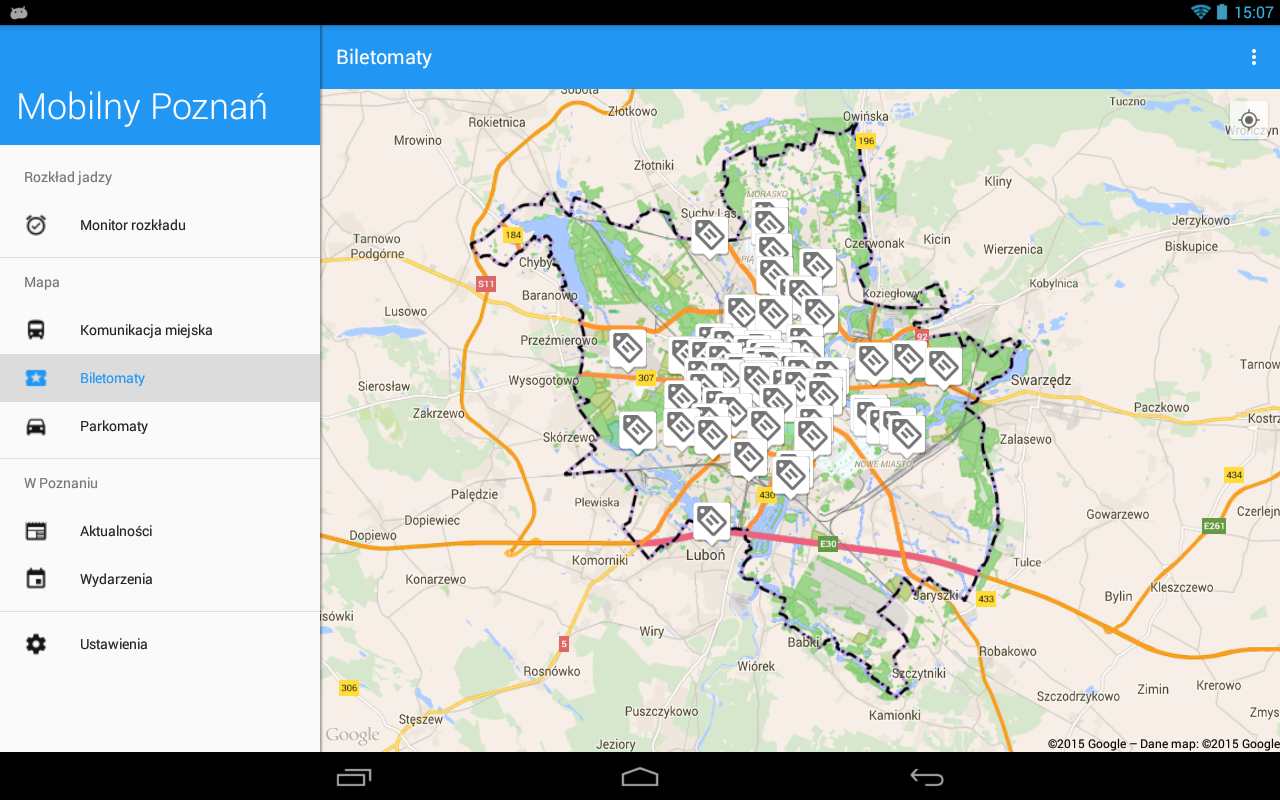The width and height of the screenshot is (1280, 800).
Task: Click the 434 road shield
Action: (x=1234, y=475)
